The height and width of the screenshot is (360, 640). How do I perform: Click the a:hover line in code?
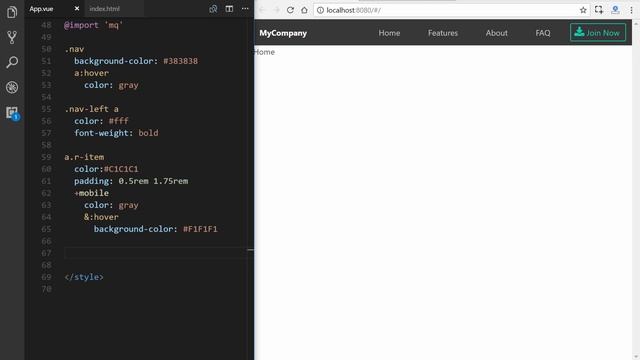tap(91, 73)
